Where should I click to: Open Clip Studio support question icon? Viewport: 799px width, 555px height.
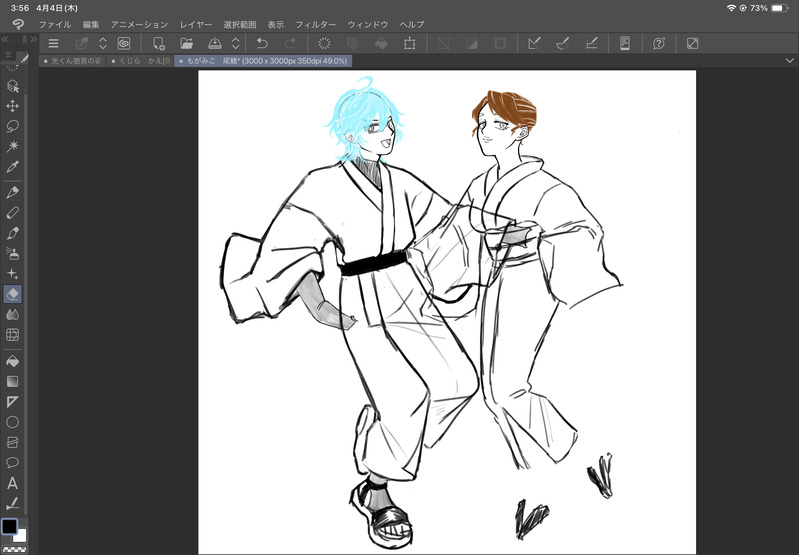[659, 44]
